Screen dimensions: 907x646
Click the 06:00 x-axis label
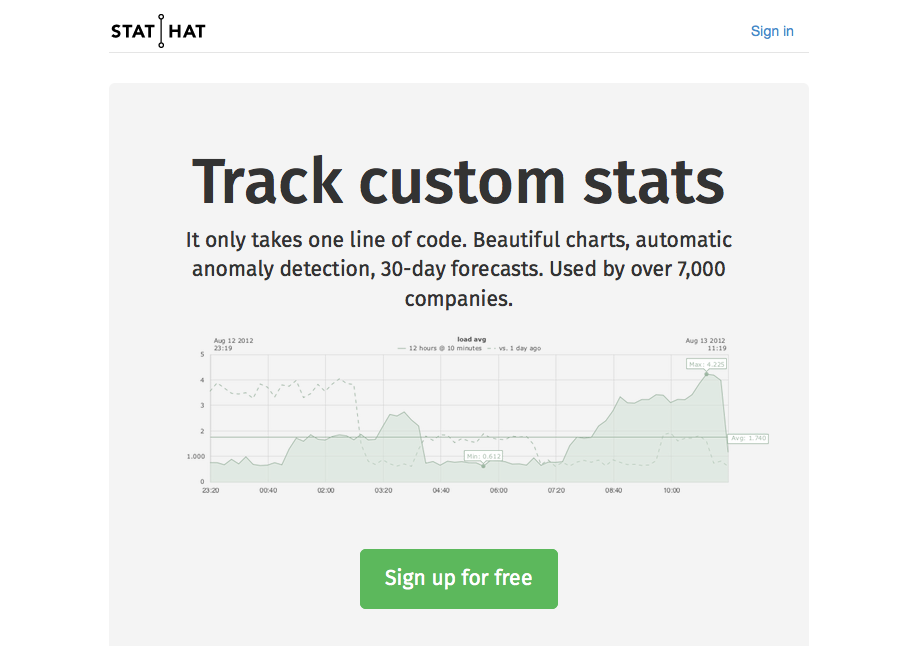[499, 490]
